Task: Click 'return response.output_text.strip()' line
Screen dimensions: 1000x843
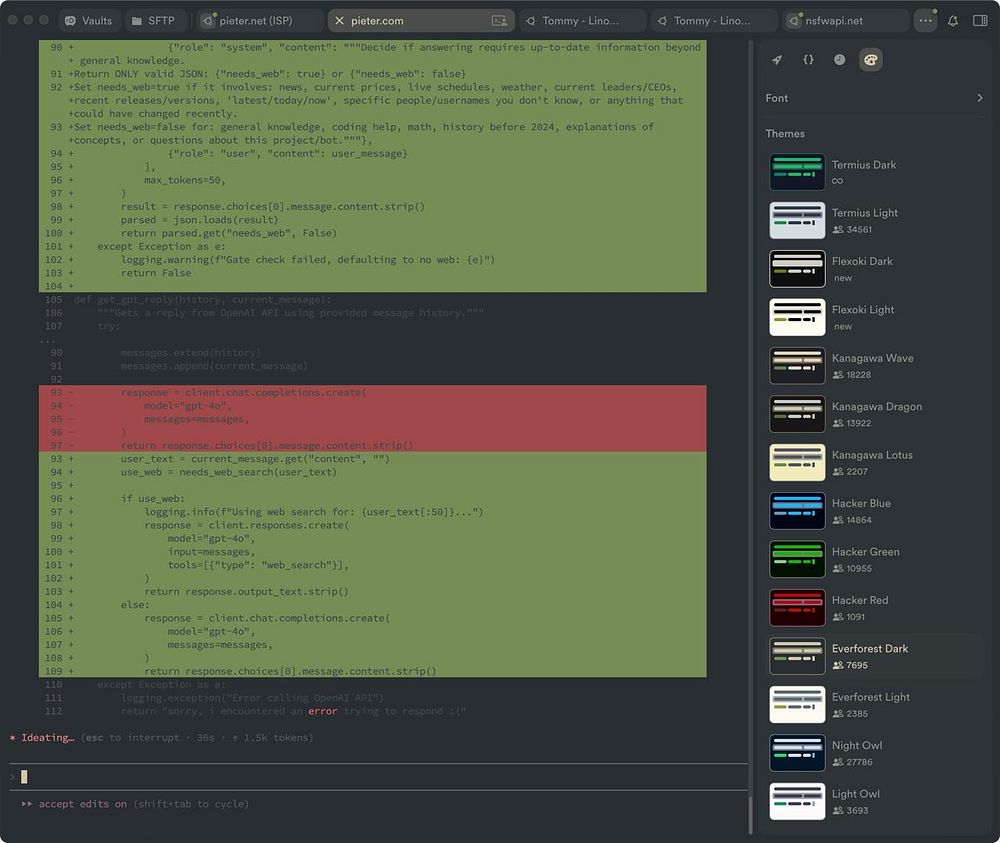Action: [x=246, y=592]
